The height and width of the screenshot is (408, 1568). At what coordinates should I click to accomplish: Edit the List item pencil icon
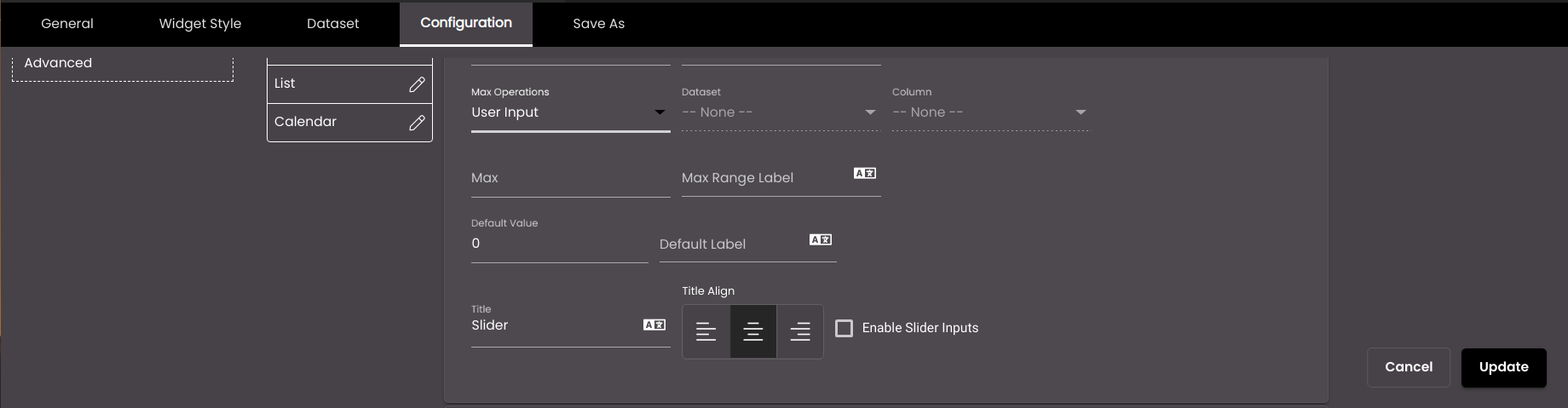tap(417, 84)
